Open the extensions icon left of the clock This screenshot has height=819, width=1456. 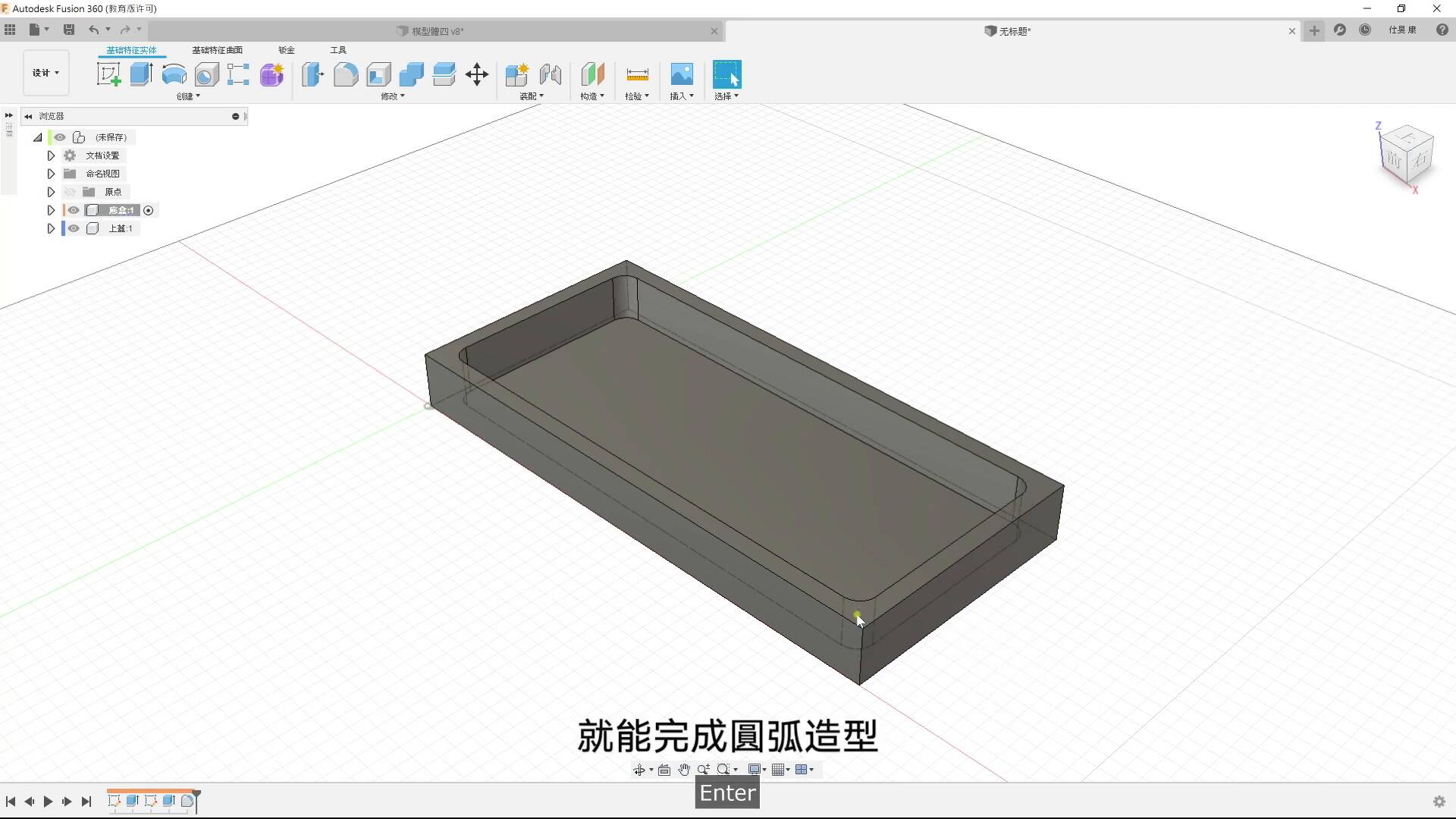[x=1340, y=30]
